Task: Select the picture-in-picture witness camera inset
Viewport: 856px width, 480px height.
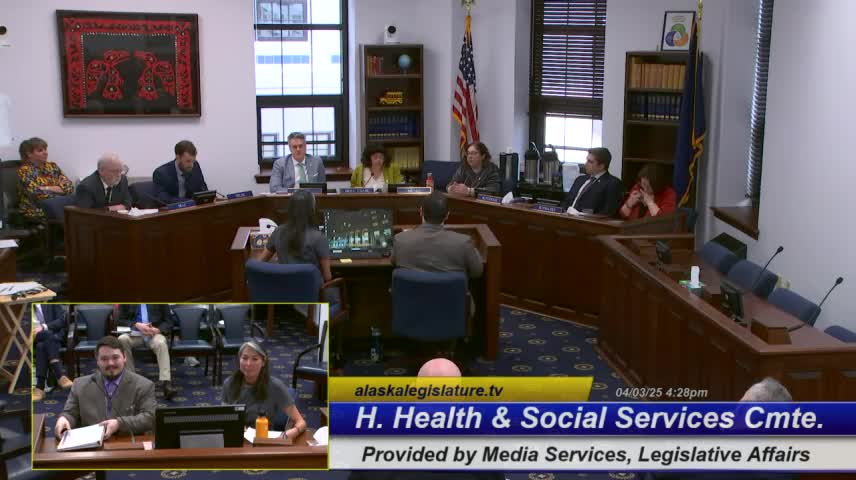Action: 180,386
